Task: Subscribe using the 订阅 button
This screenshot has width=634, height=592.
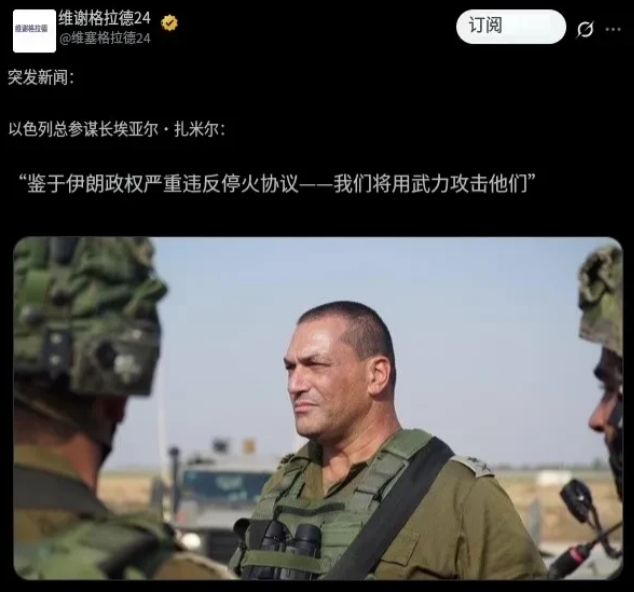Action: coord(511,27)
